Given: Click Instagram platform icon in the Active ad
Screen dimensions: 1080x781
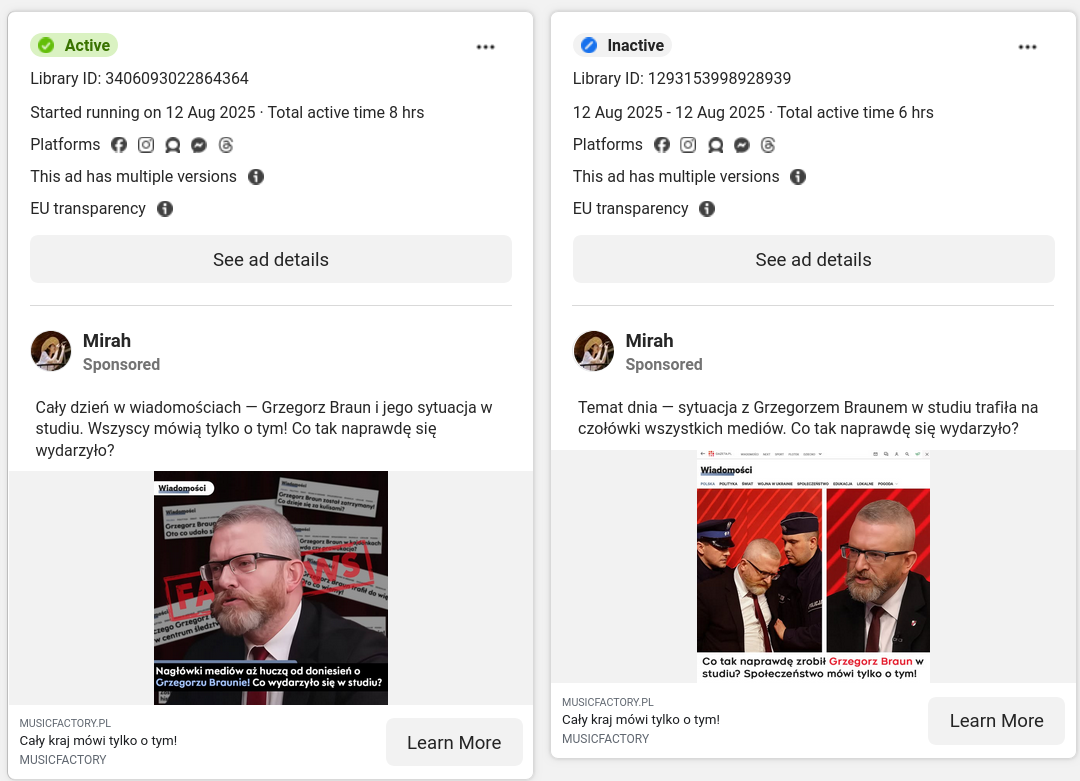Looking at the screenshot, I should 146,145.
